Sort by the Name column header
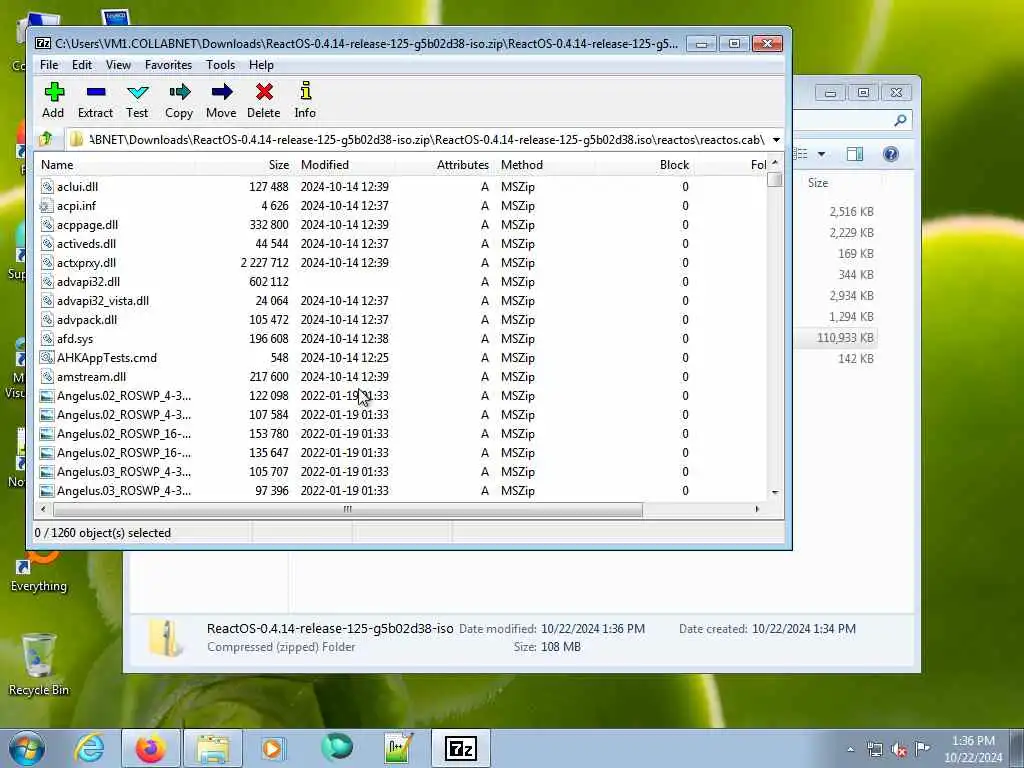This screenshot has height=768, width=1024. 115,165
